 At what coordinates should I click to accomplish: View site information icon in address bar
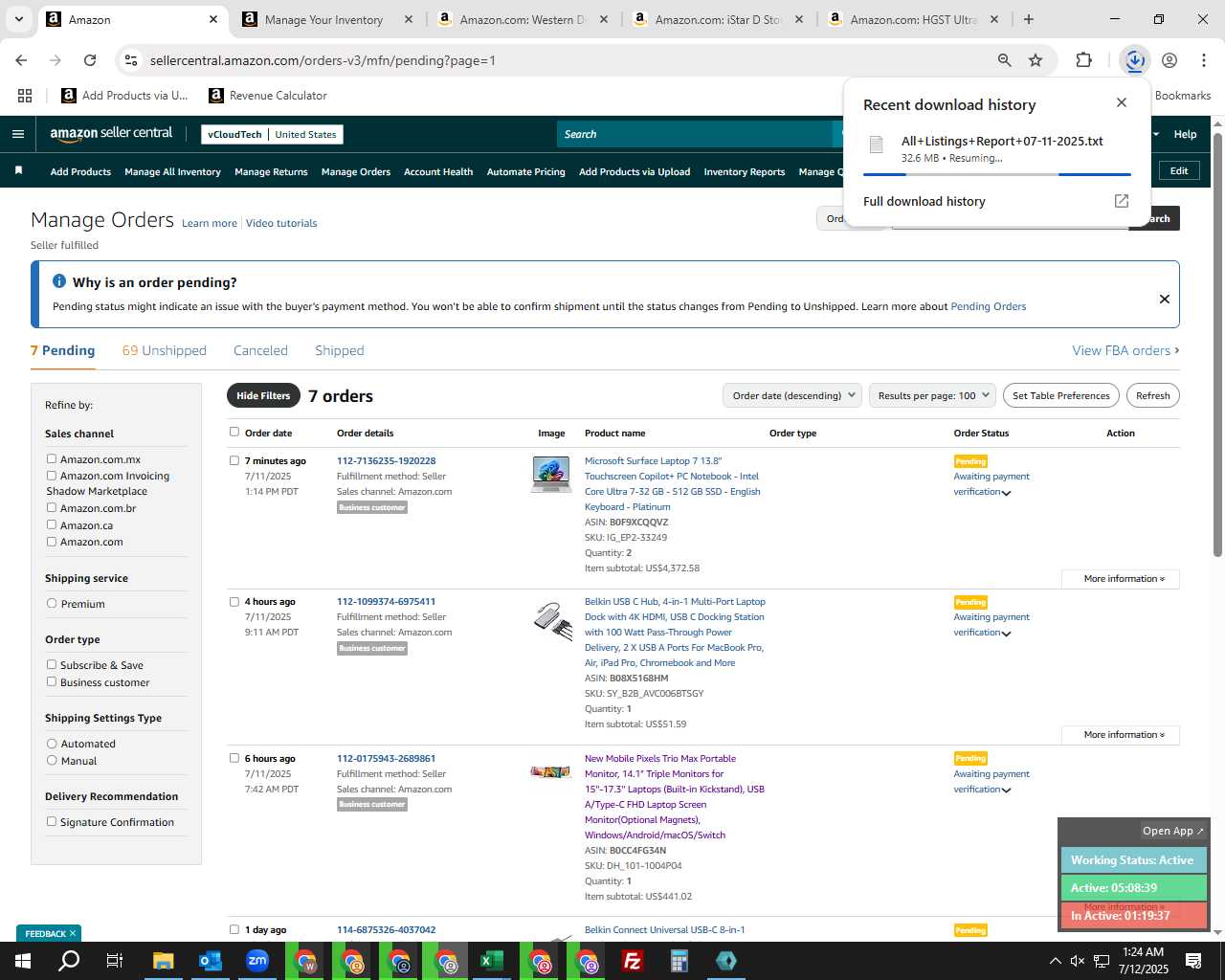click(x=131, y=60)
